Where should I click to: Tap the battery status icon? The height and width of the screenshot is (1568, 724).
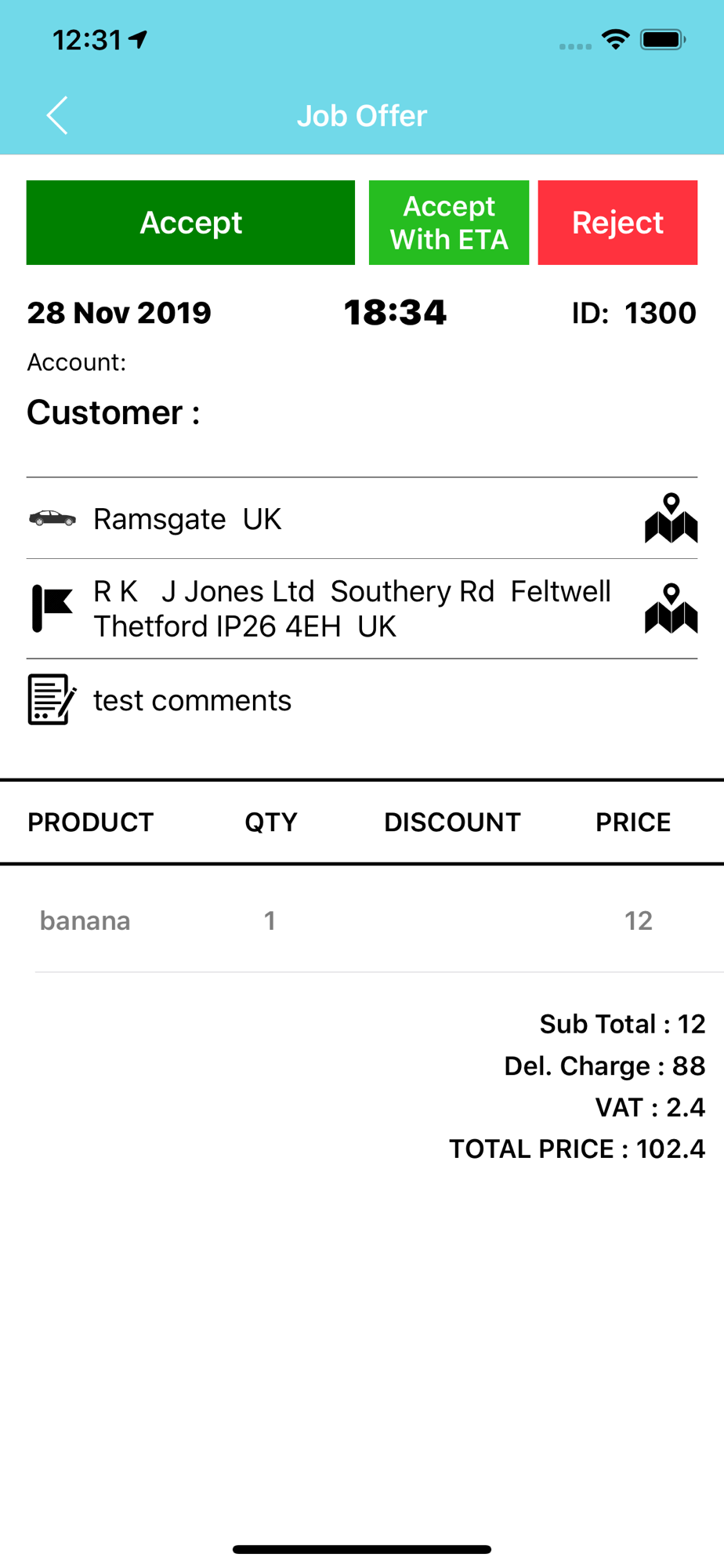[x=663, y=39]
